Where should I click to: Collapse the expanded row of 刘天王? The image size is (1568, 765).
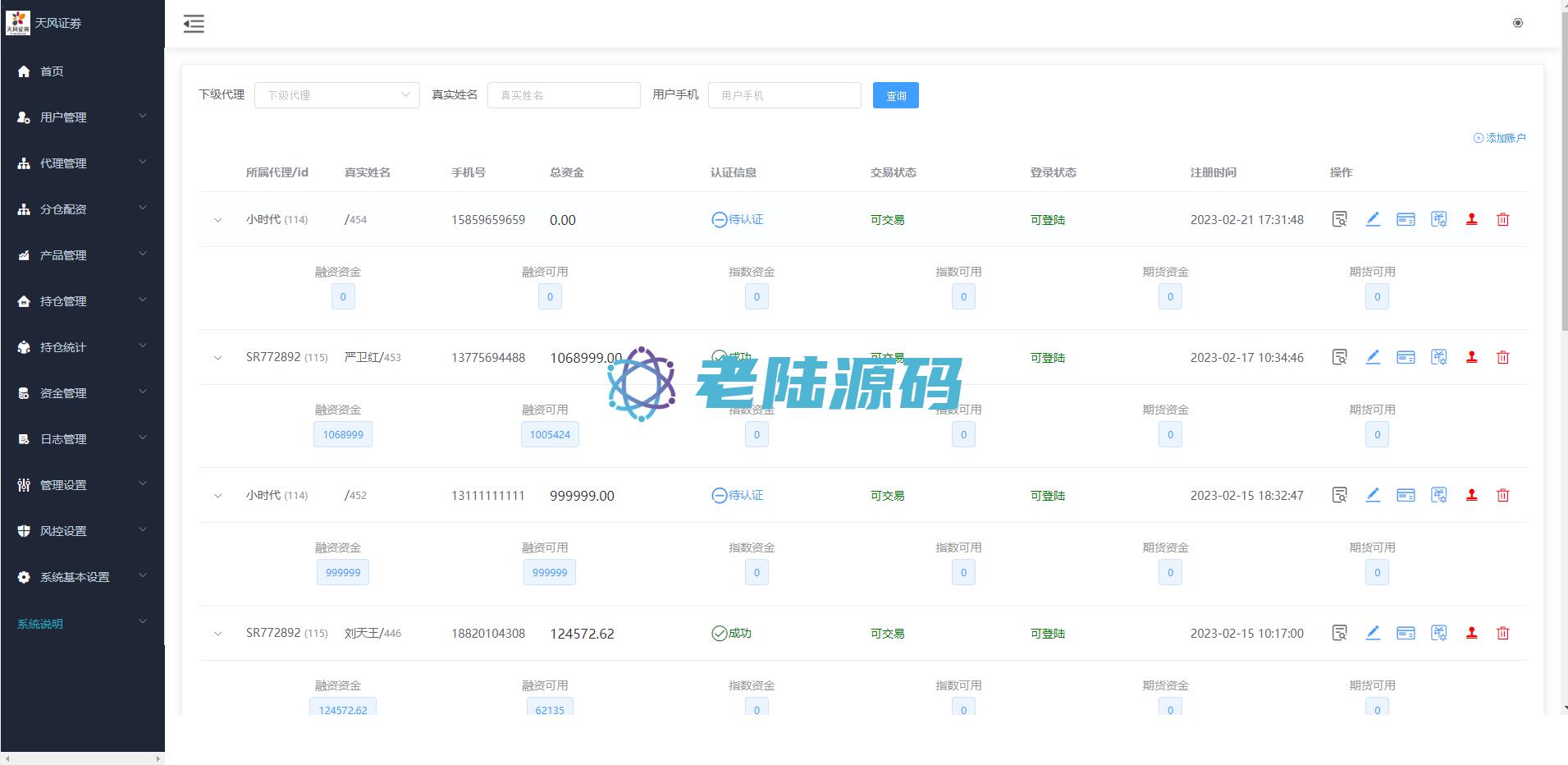(217, 634)
